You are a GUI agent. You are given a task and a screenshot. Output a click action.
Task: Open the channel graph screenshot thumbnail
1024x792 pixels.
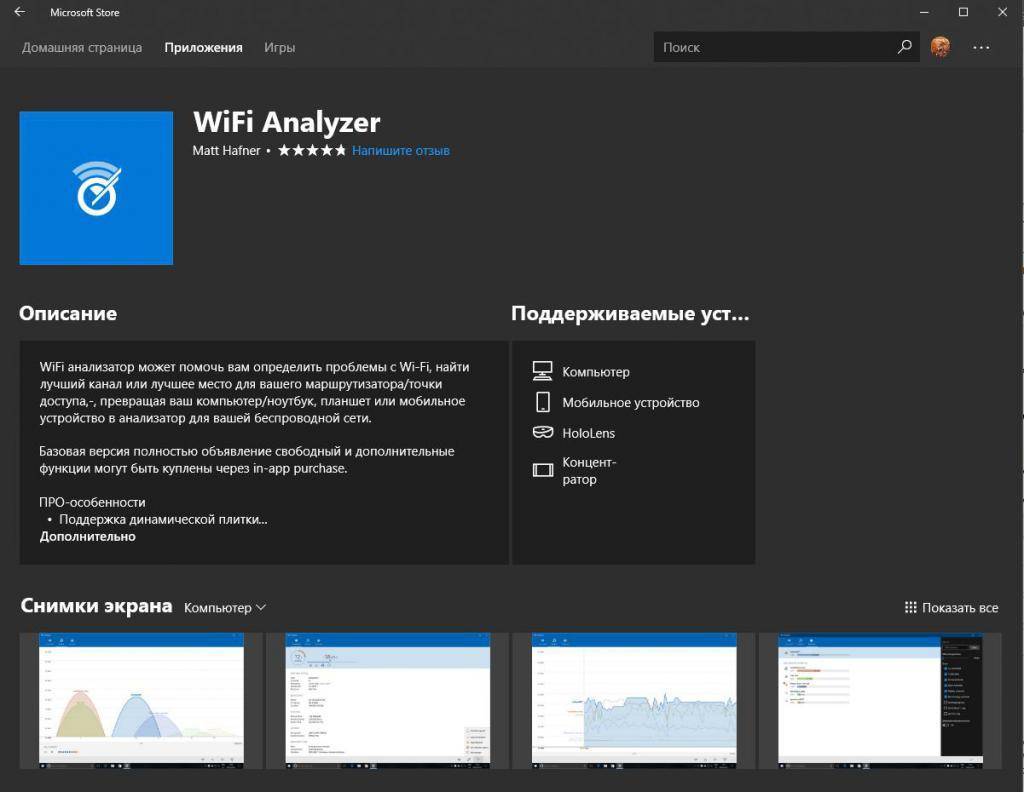pos(141,700)
